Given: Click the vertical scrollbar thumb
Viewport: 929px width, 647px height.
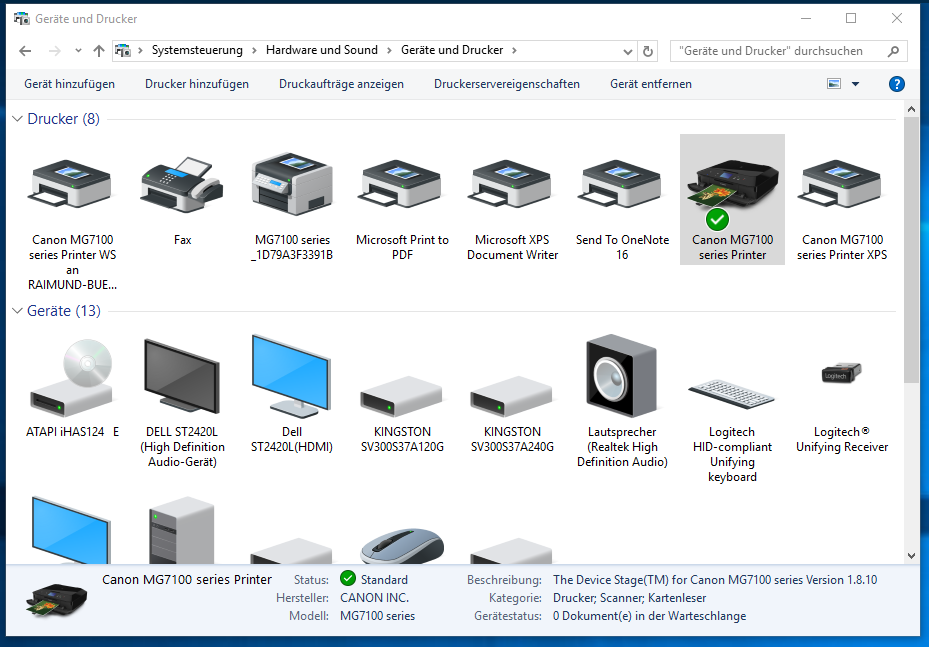Looking at the screenshot, I should pos(911,250).
